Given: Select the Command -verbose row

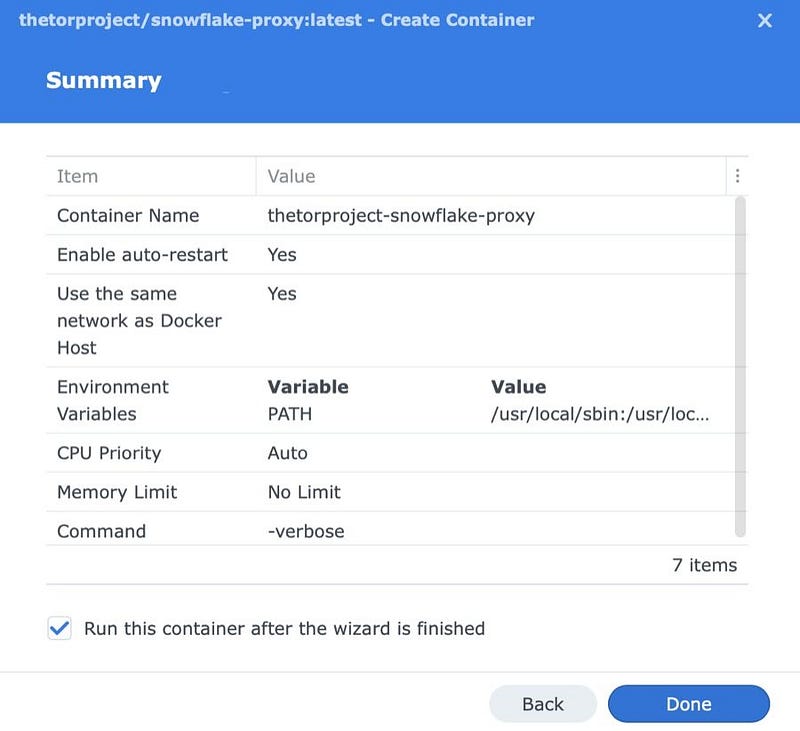Looking at the screenshot, I should (391, 529).
